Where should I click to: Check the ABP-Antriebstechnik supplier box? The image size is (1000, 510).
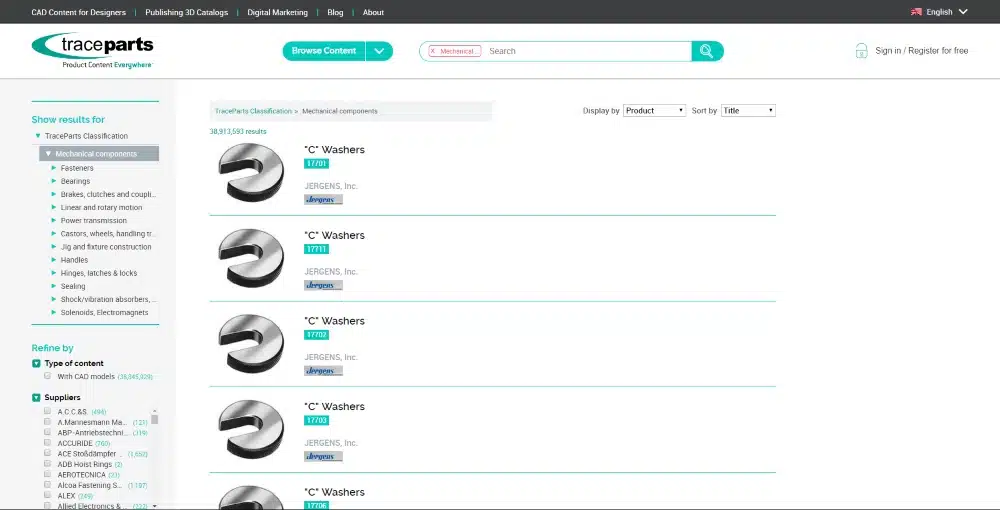pos(47,432)
